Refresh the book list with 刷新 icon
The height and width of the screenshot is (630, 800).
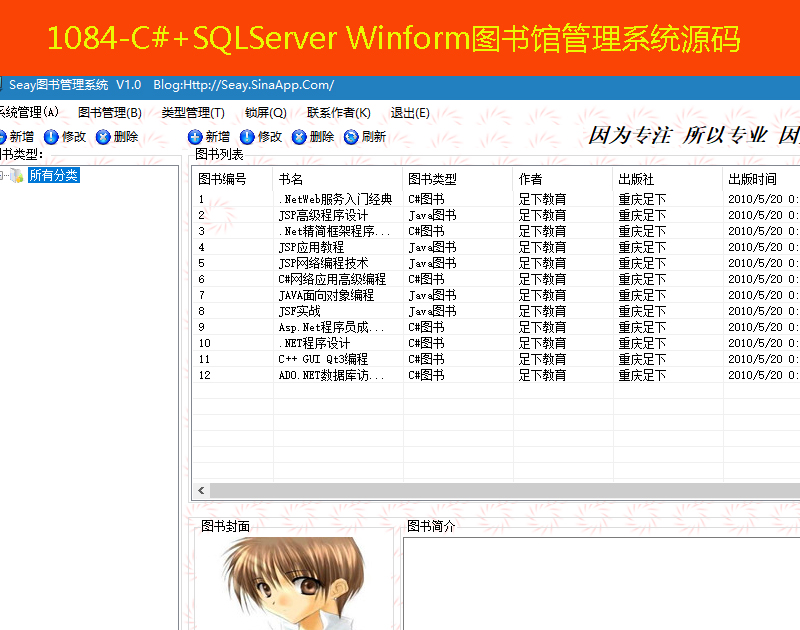351,137
